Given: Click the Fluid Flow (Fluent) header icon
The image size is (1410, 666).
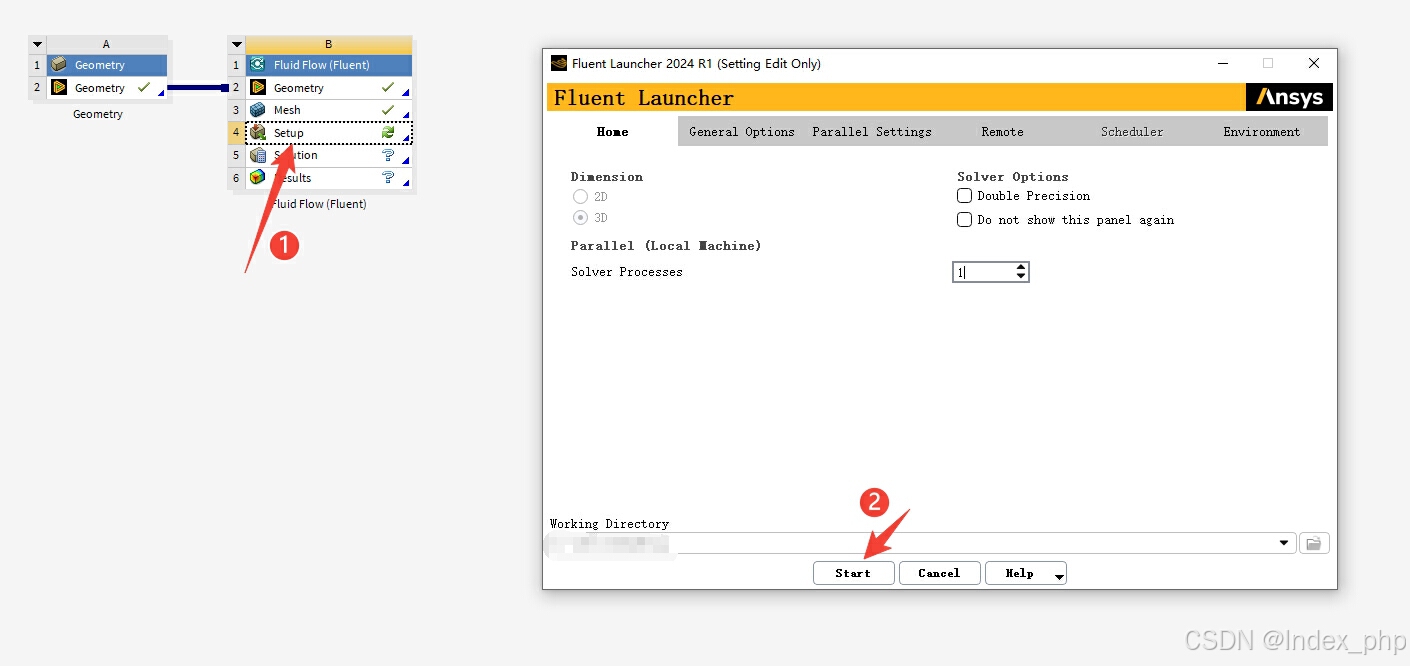Looking at the screenshot, I should (x=257, y=65).
